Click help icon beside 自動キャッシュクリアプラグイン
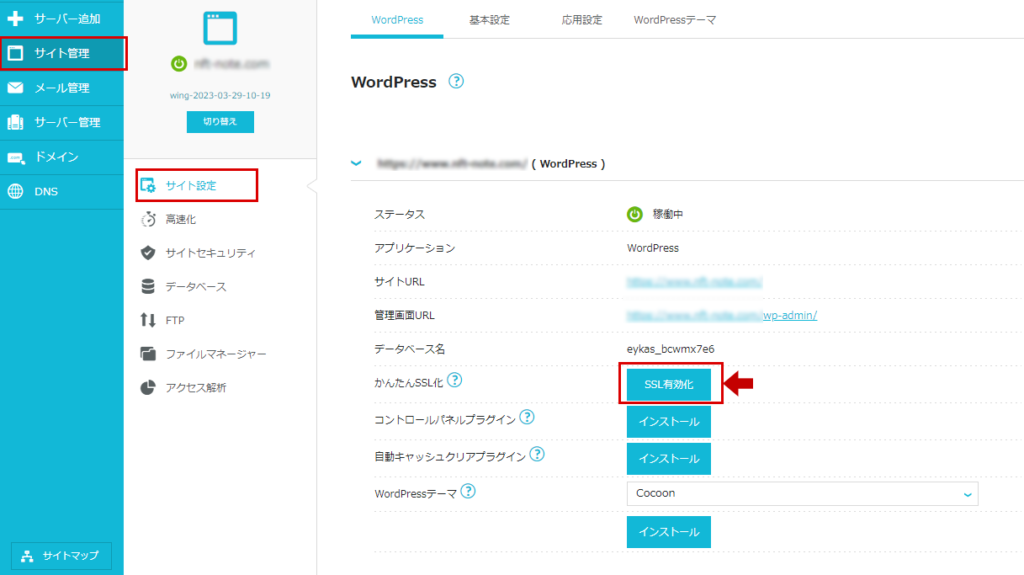This screenshot has width=1024, height=575. click(537, 453)
